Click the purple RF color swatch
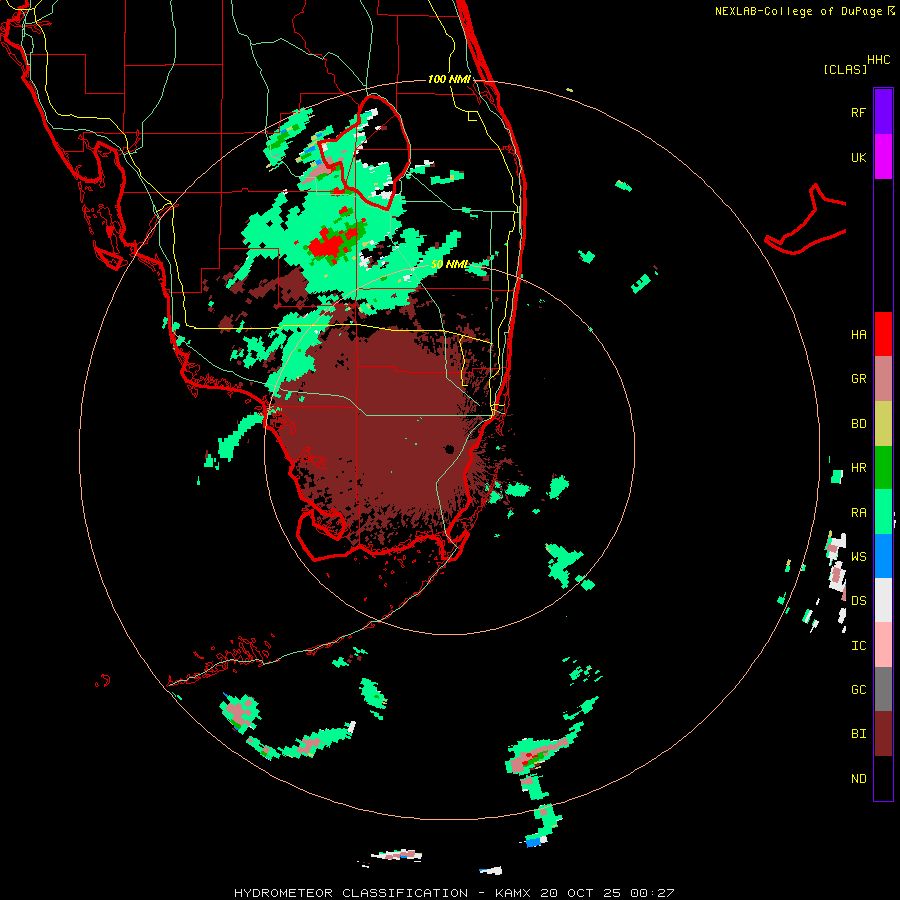The image size is (900, 900). point(883,112)
